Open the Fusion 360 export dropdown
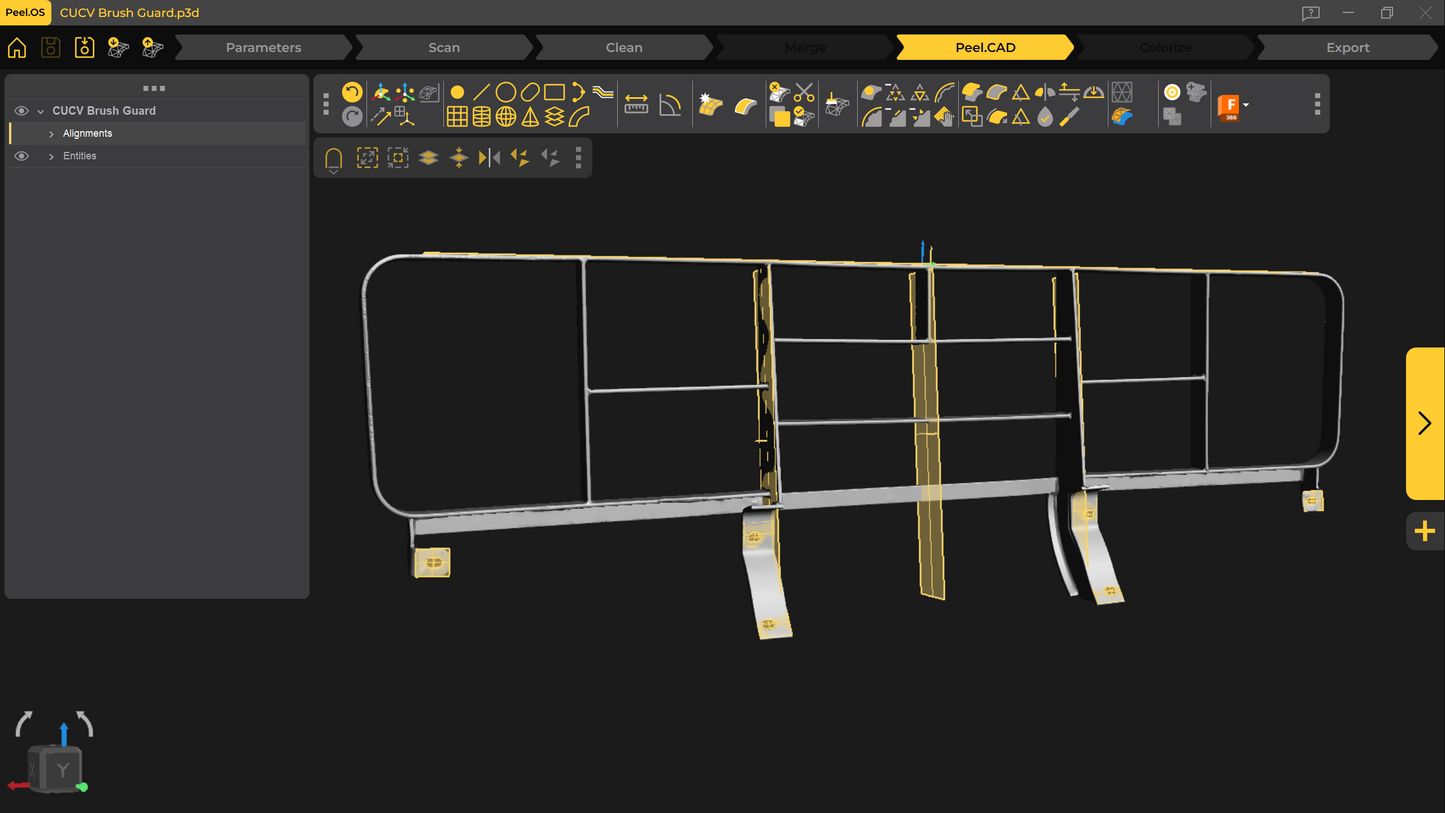This screenshot has width=1445, height=813. [x=1245, y=105]
